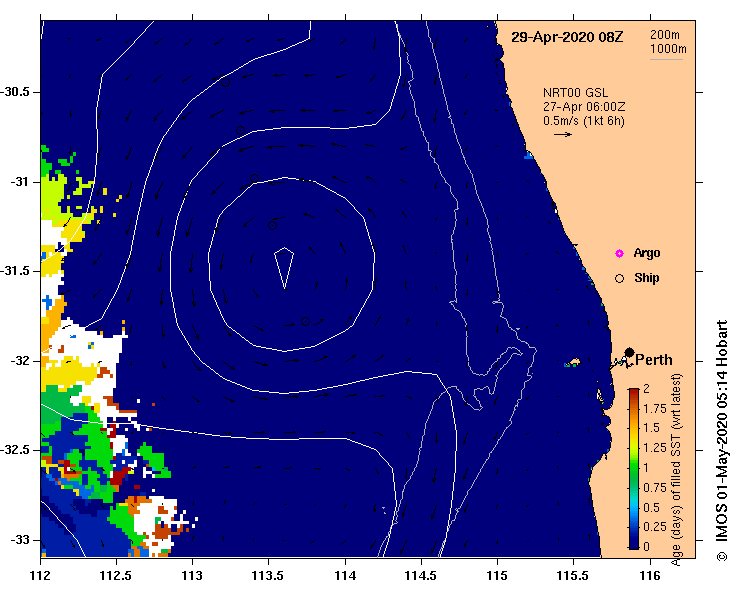739x592 pixels.
Task: Click the dark red top of the colour bar
Action: click(634, 394)
